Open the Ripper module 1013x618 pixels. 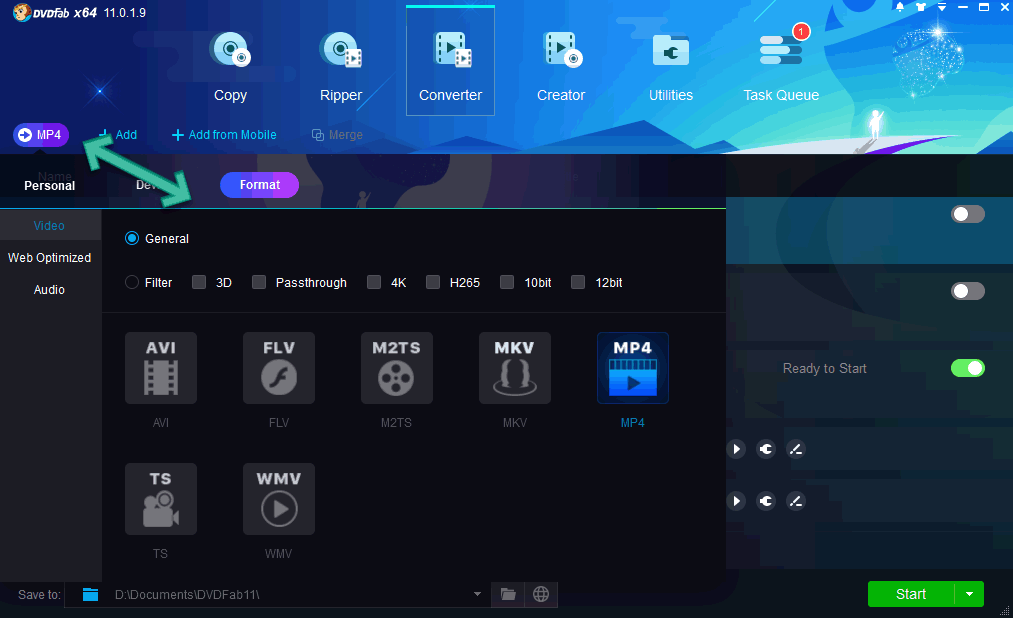click(340, 67)
